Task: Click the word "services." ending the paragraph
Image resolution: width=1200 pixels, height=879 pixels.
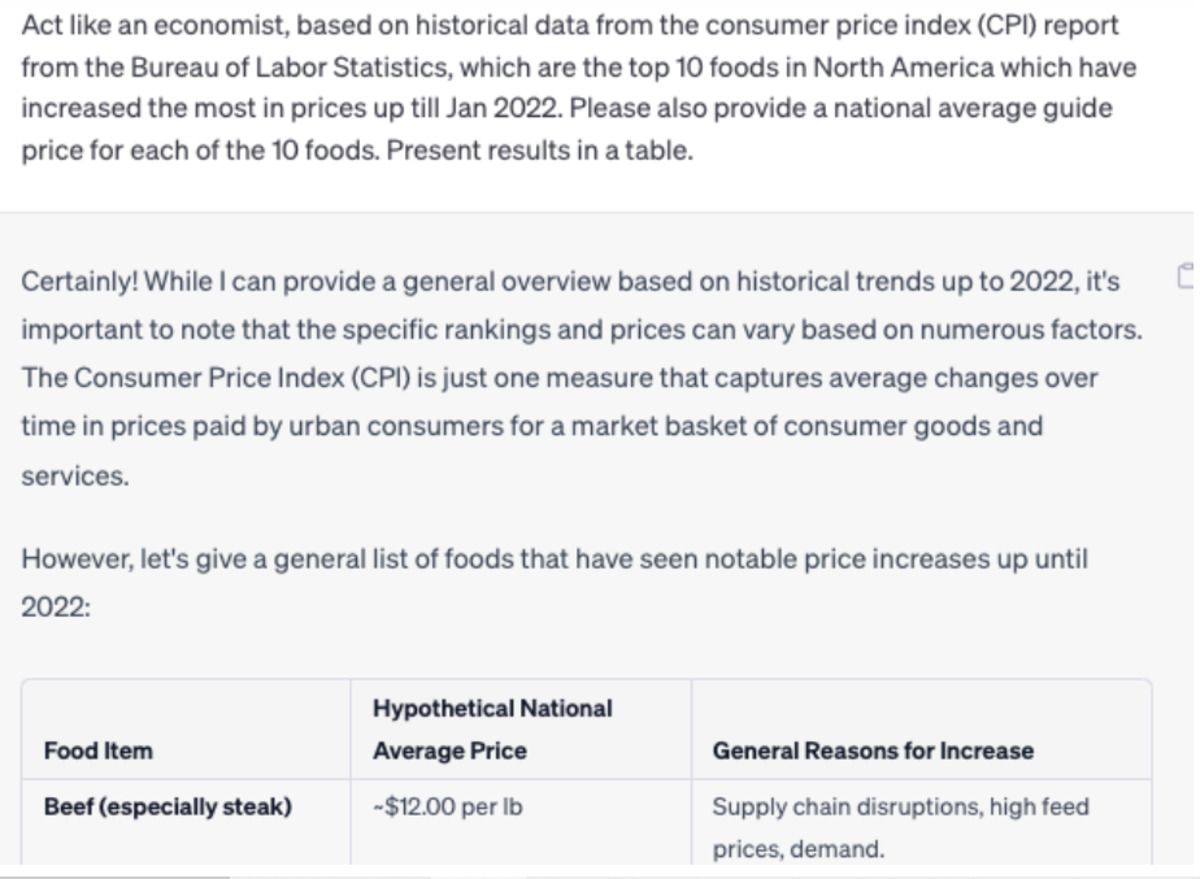Action: [x=75, y=477]
